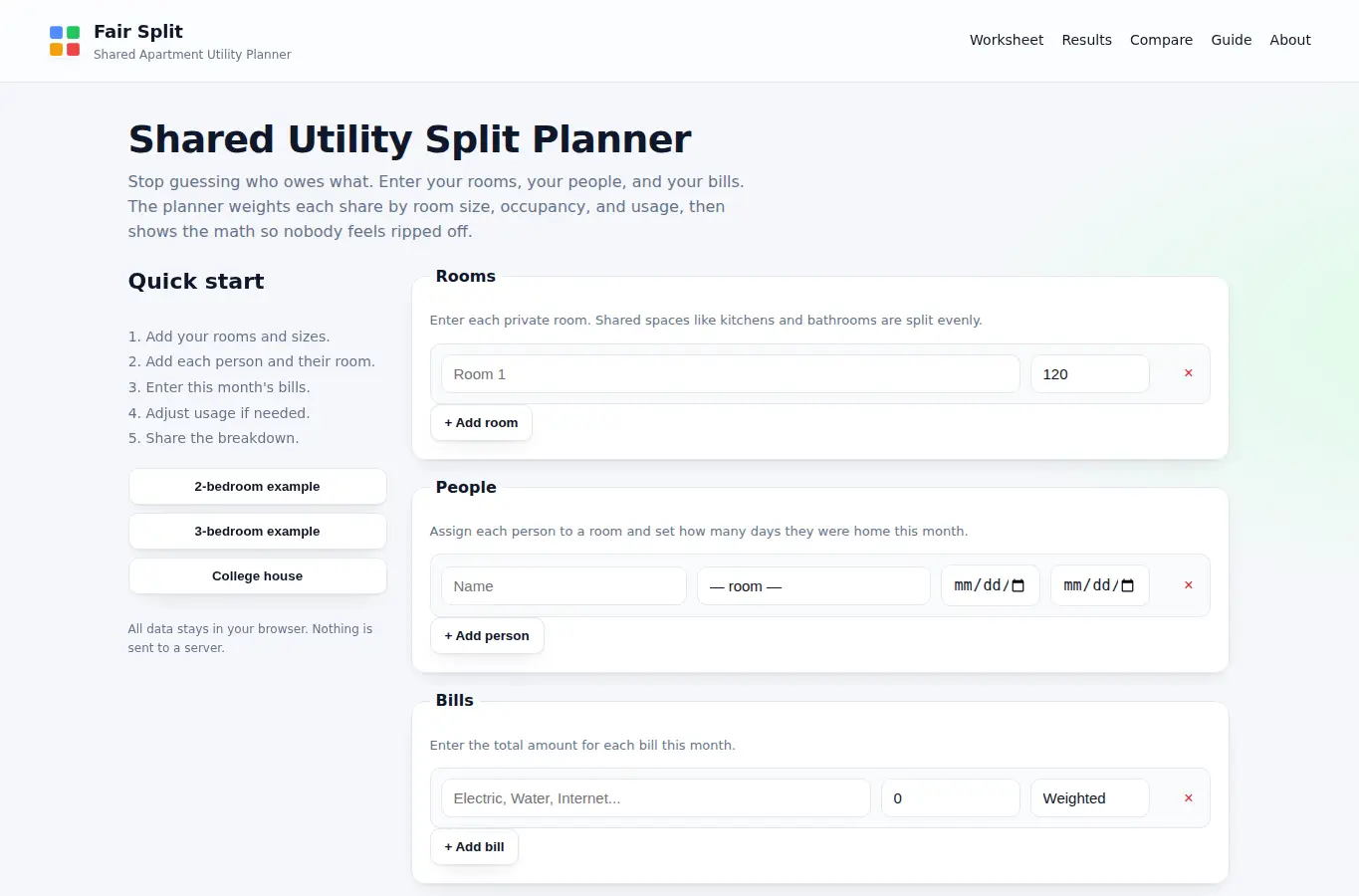This screenshot has height=896, width=1359.
Task: Click step '2. Add each person and their room.'
Action: (x=252, y=361)
